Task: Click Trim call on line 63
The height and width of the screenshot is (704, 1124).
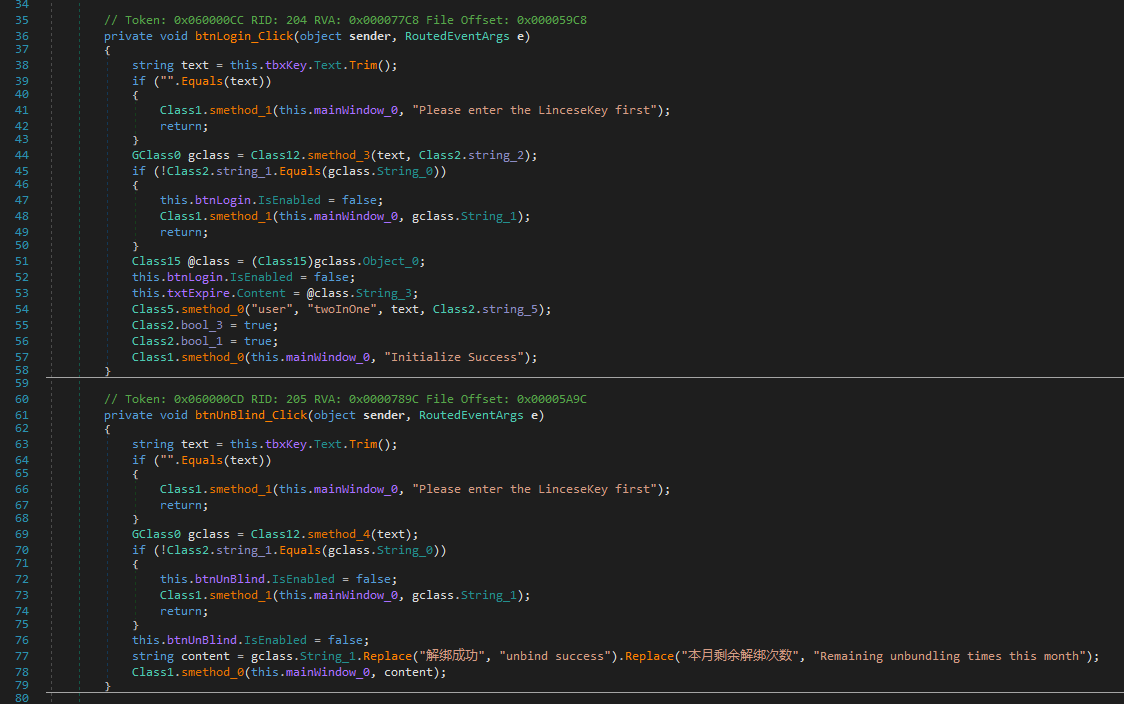Action: pos(363,444)
